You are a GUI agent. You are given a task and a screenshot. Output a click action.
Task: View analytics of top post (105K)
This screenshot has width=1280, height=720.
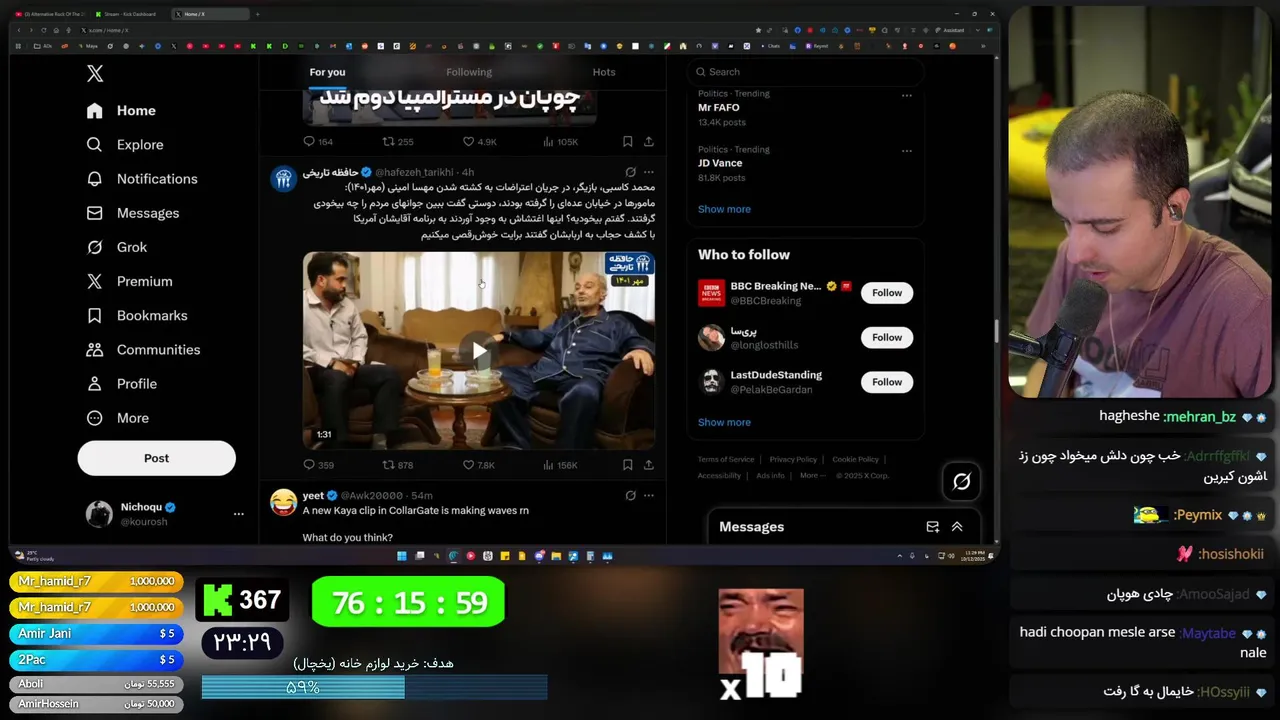(x=560, y=142)
